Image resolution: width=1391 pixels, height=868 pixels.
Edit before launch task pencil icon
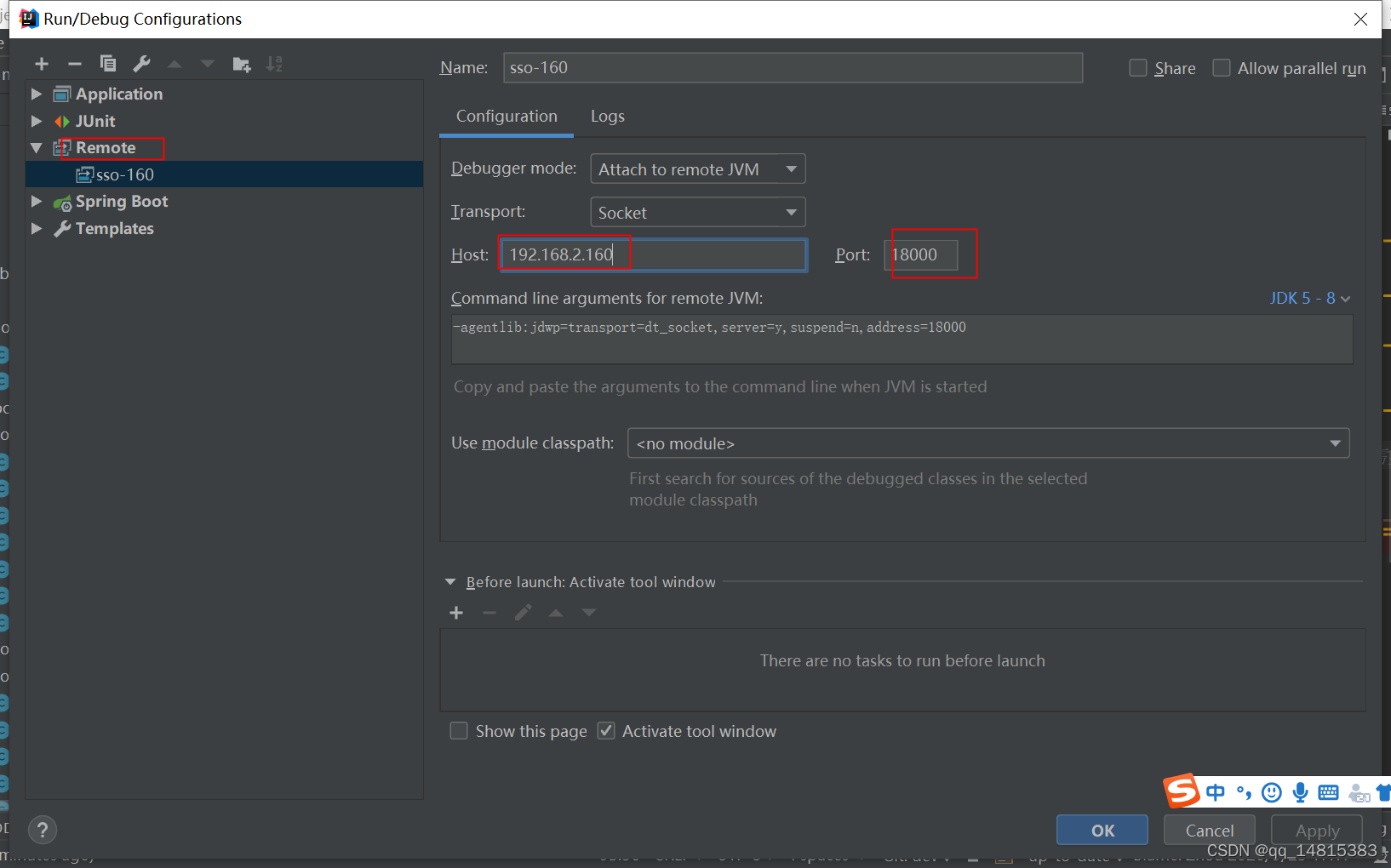523,613
